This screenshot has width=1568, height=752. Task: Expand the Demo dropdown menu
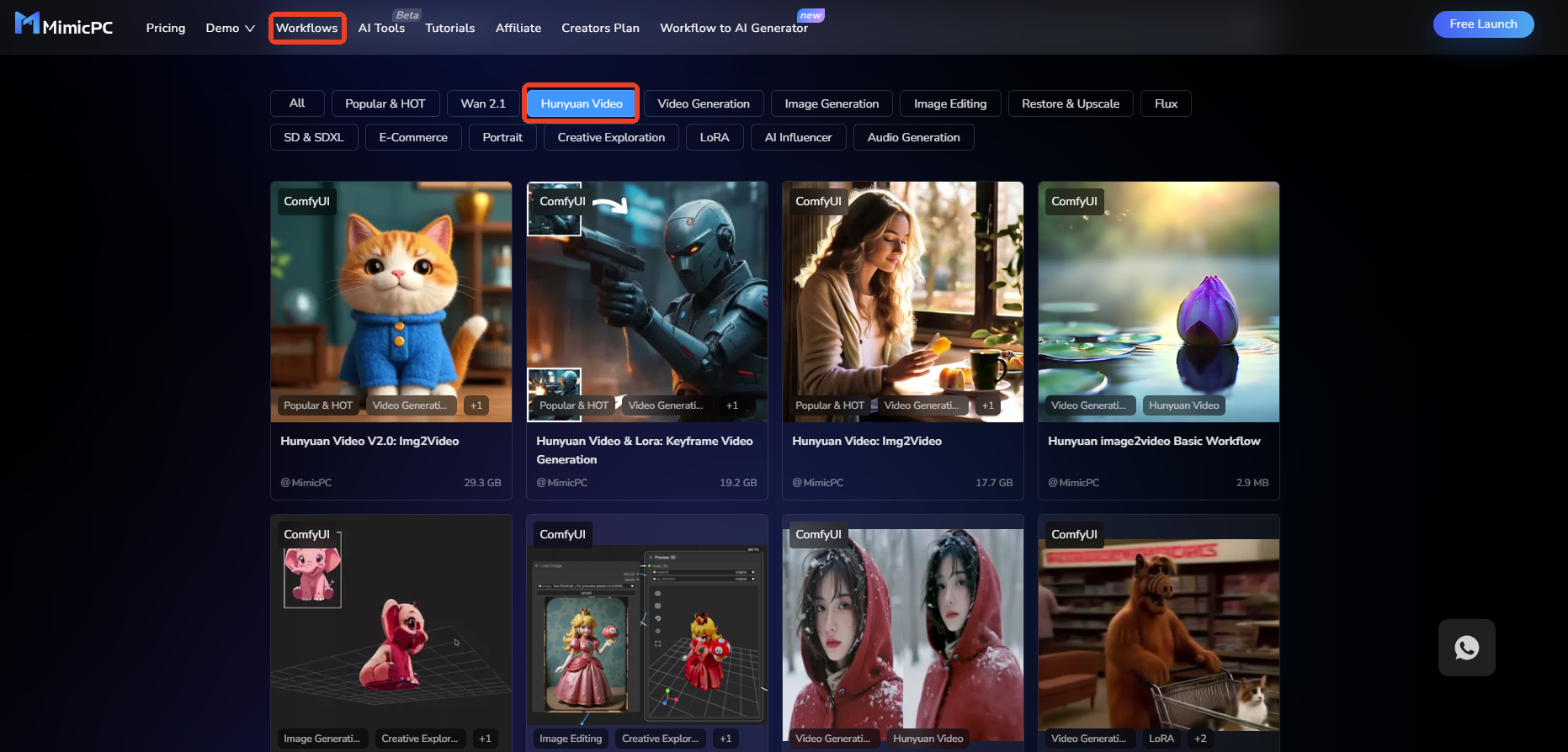(x=230, y=28)
